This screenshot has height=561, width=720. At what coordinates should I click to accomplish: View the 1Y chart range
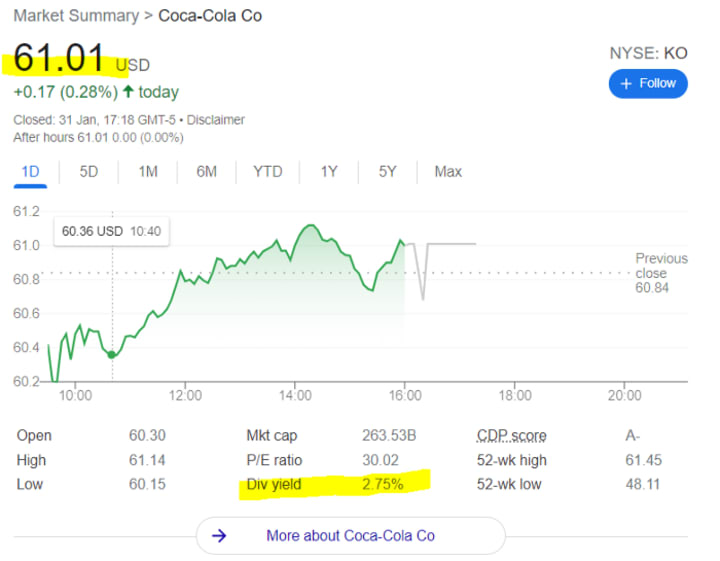coord(329,172)
